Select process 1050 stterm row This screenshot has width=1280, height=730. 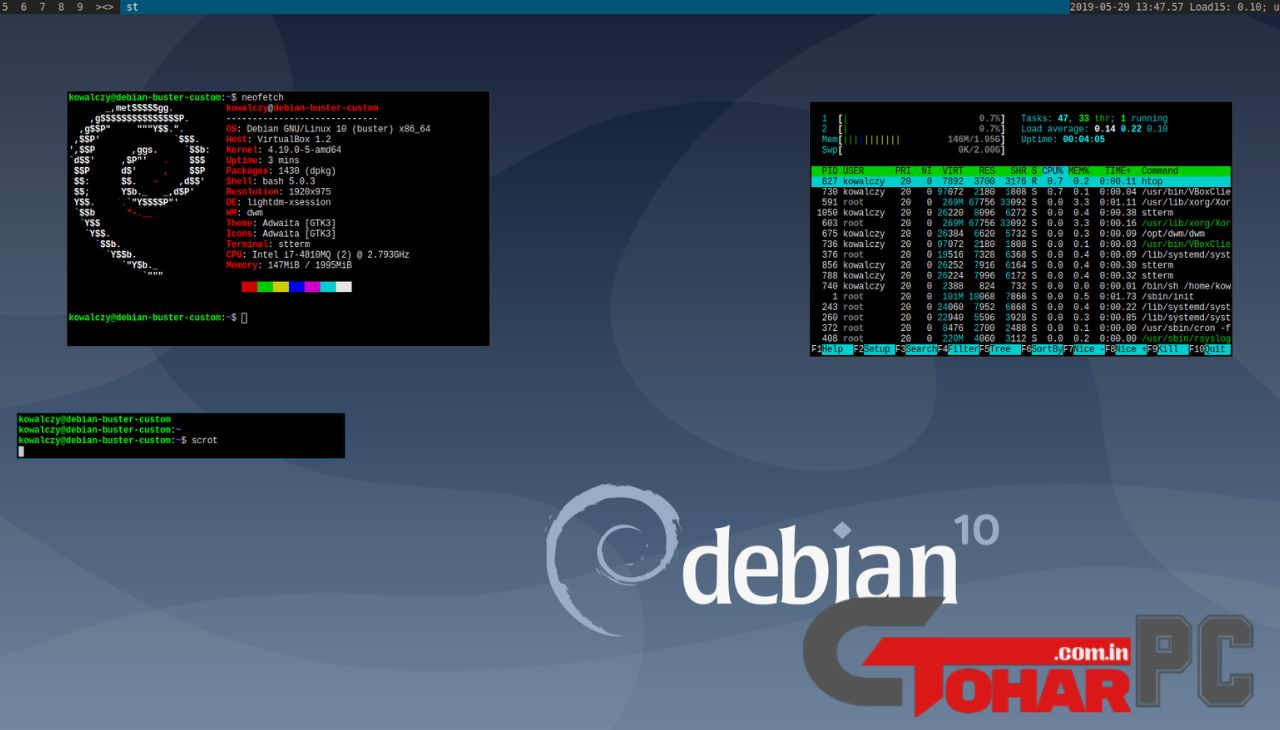point(1021,213)
